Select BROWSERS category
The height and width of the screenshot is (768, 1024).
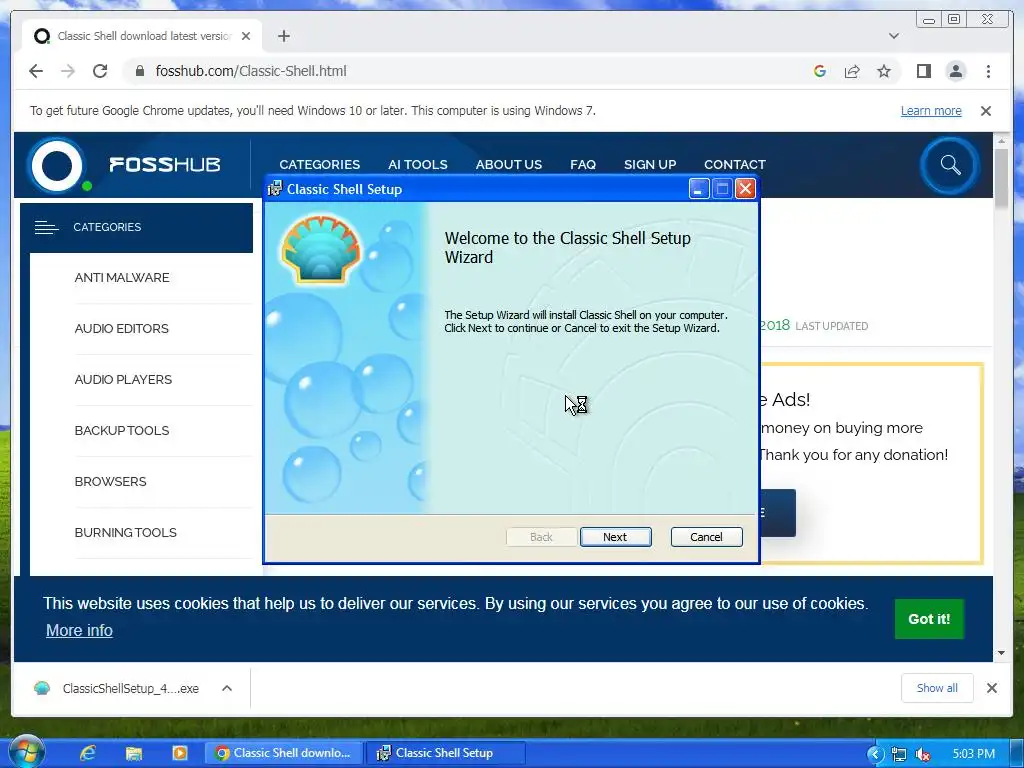click(x=110, y=481)
